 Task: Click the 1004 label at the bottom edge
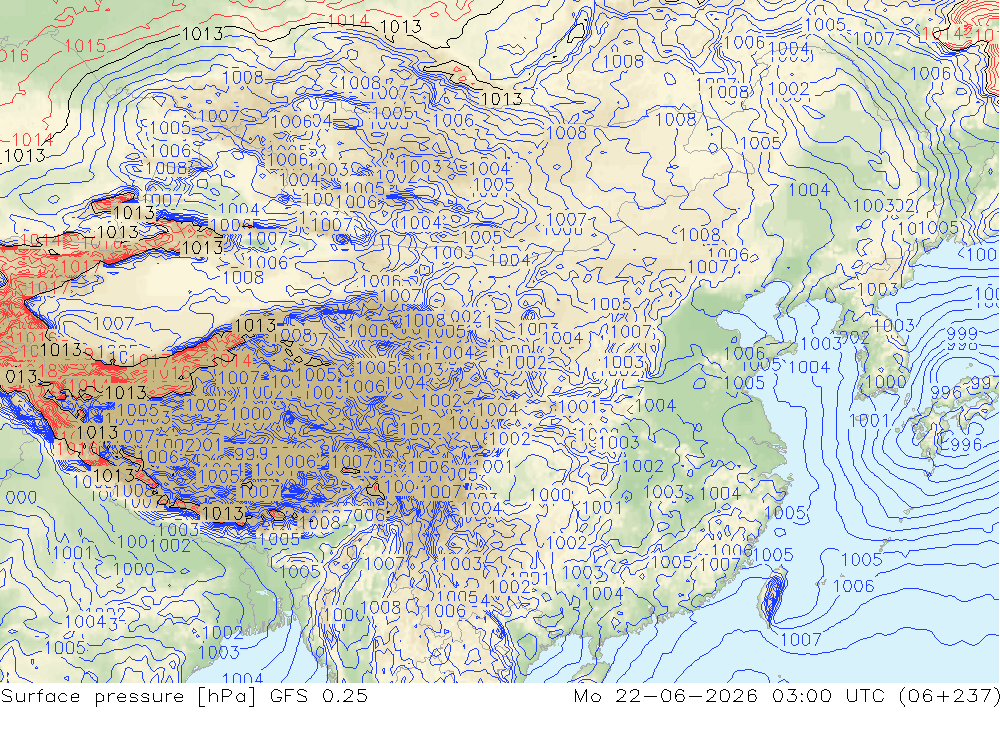pyautogui.click(x=243, y=677)
